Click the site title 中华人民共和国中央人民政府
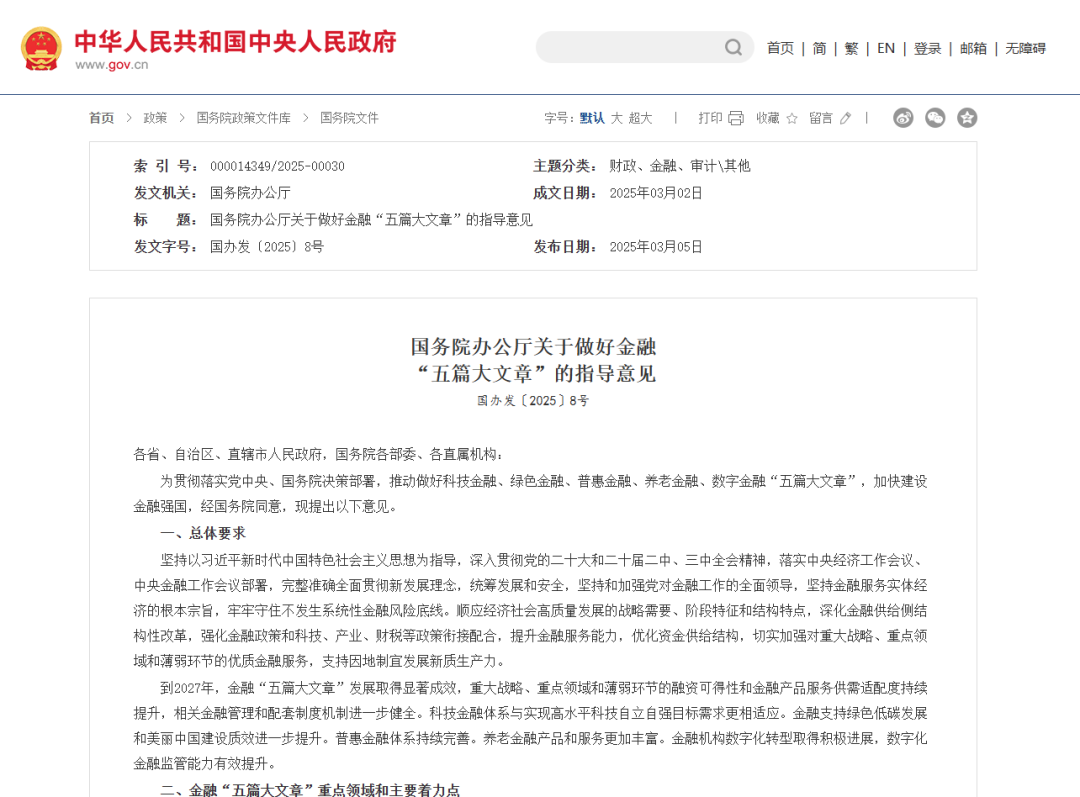Screen dimensions: 1080x797 coord(236,41)
